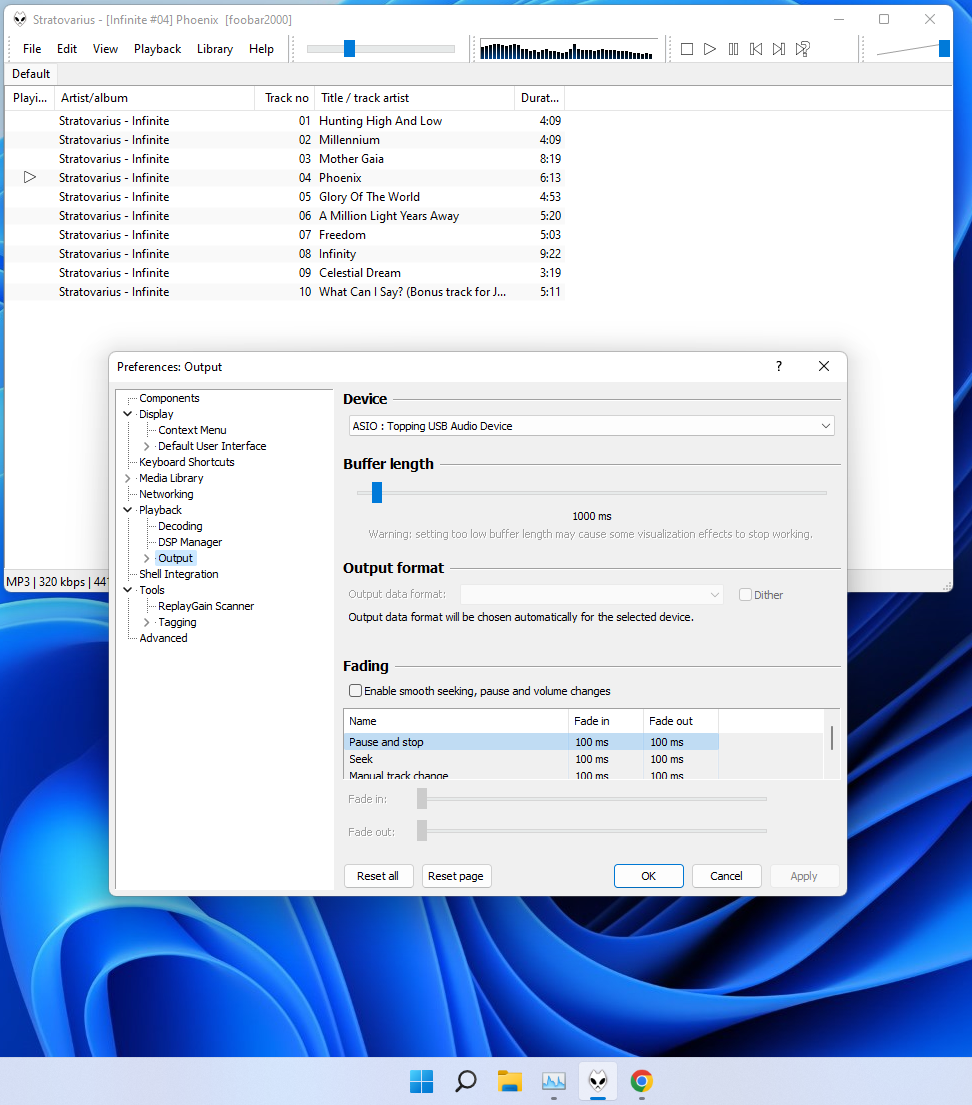Open the Library menu
The height and width of the screenshot is (1105, 972).
pos(215,49)
